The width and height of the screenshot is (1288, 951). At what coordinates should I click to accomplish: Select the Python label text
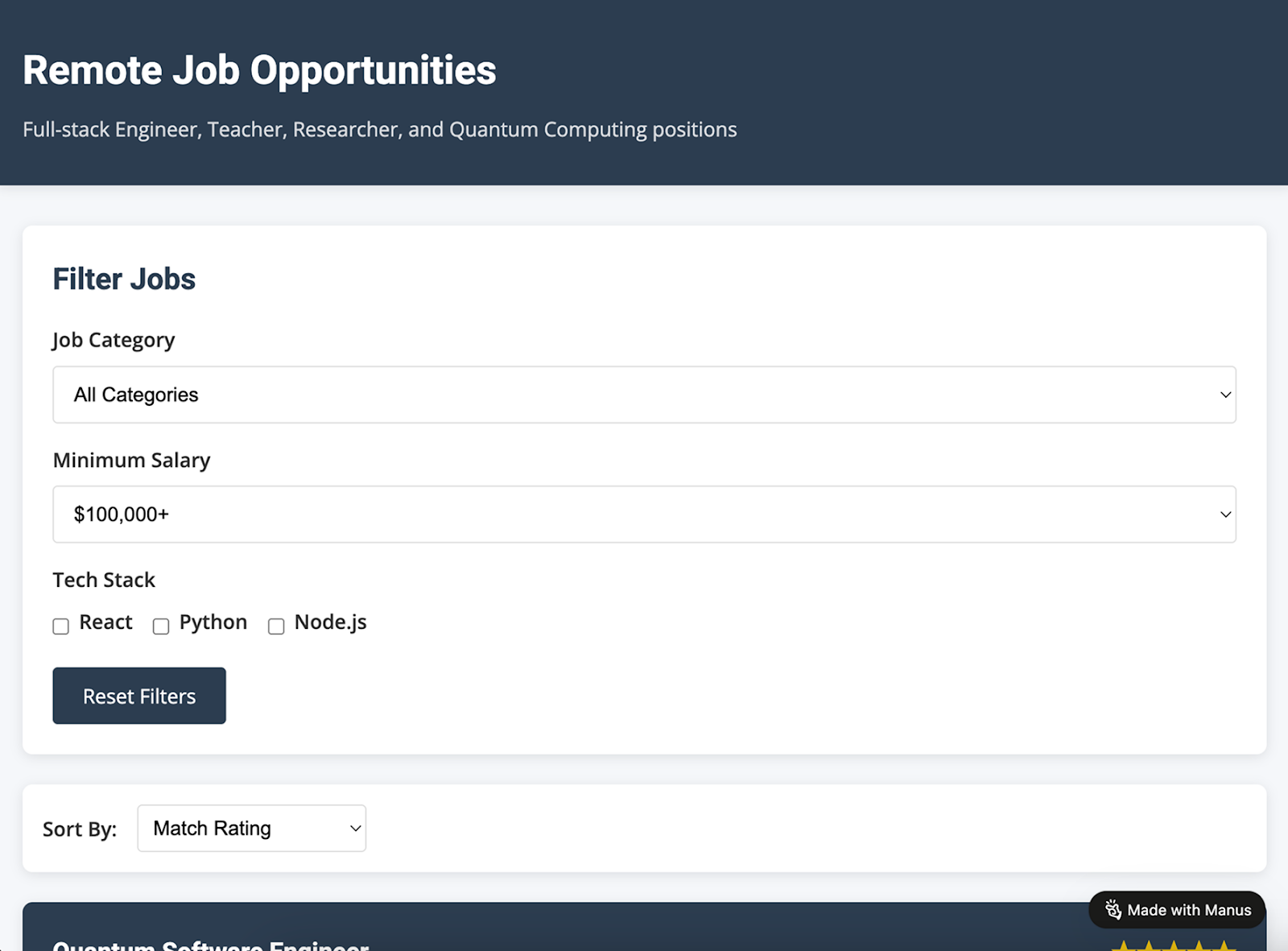213,622
